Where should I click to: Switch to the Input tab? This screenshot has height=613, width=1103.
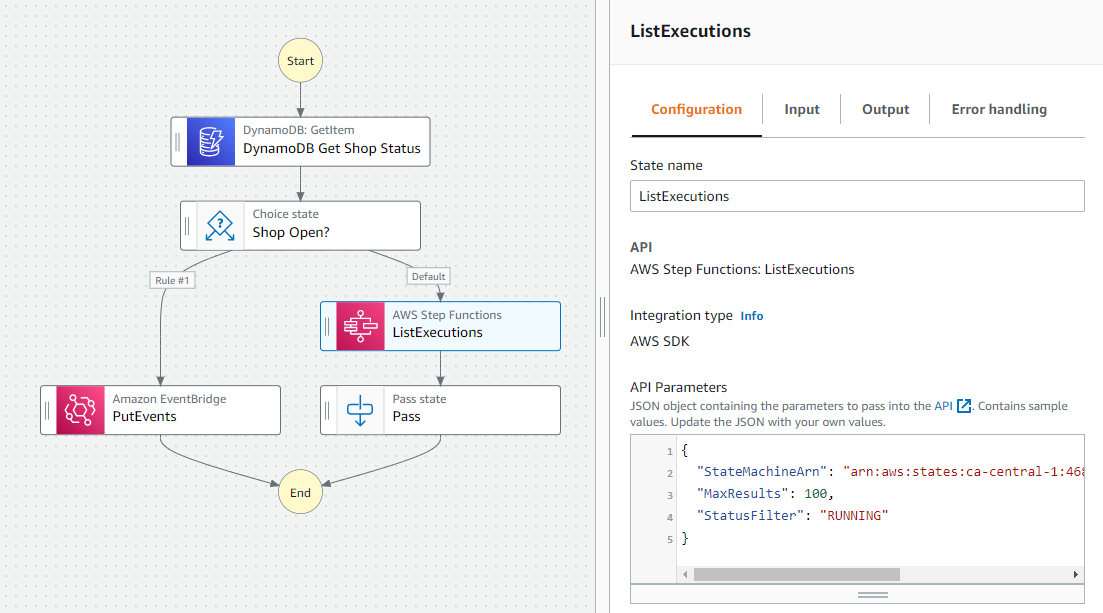(x=802, y=109)
